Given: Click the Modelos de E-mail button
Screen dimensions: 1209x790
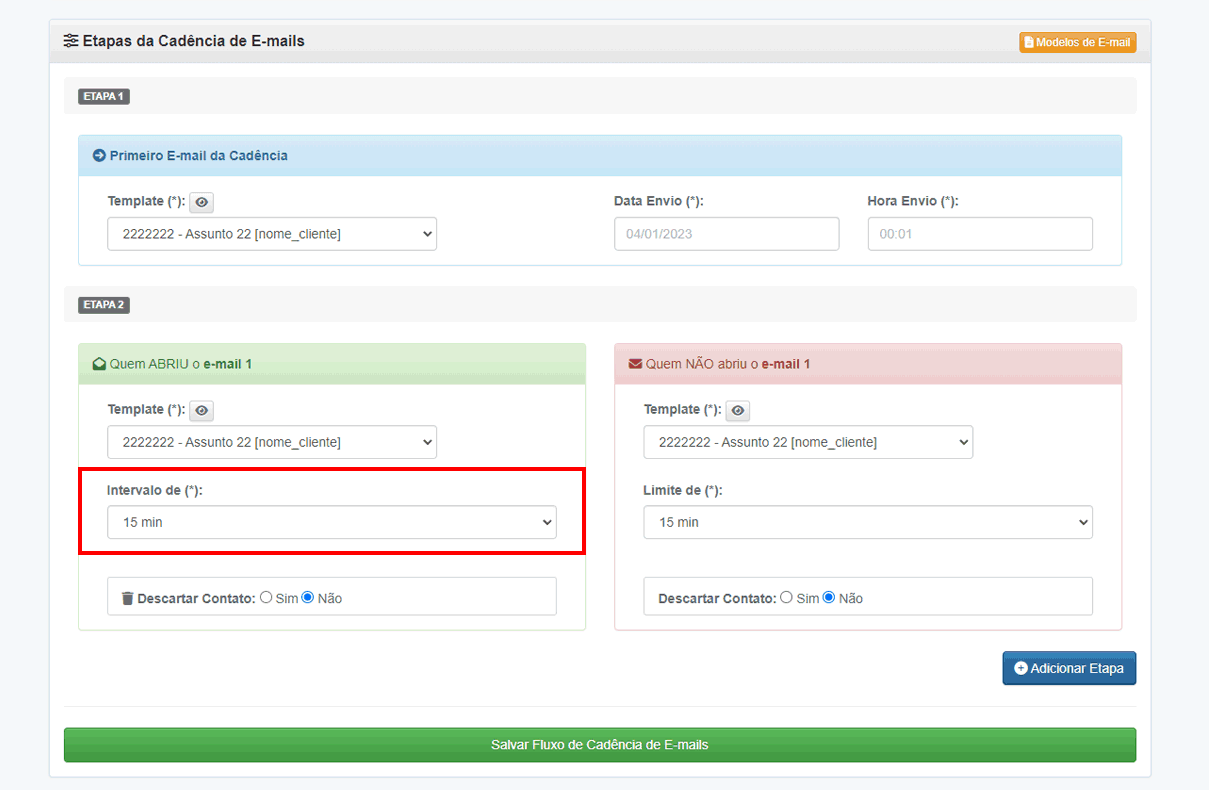Looking at the screenshot, I should 1078,42.
